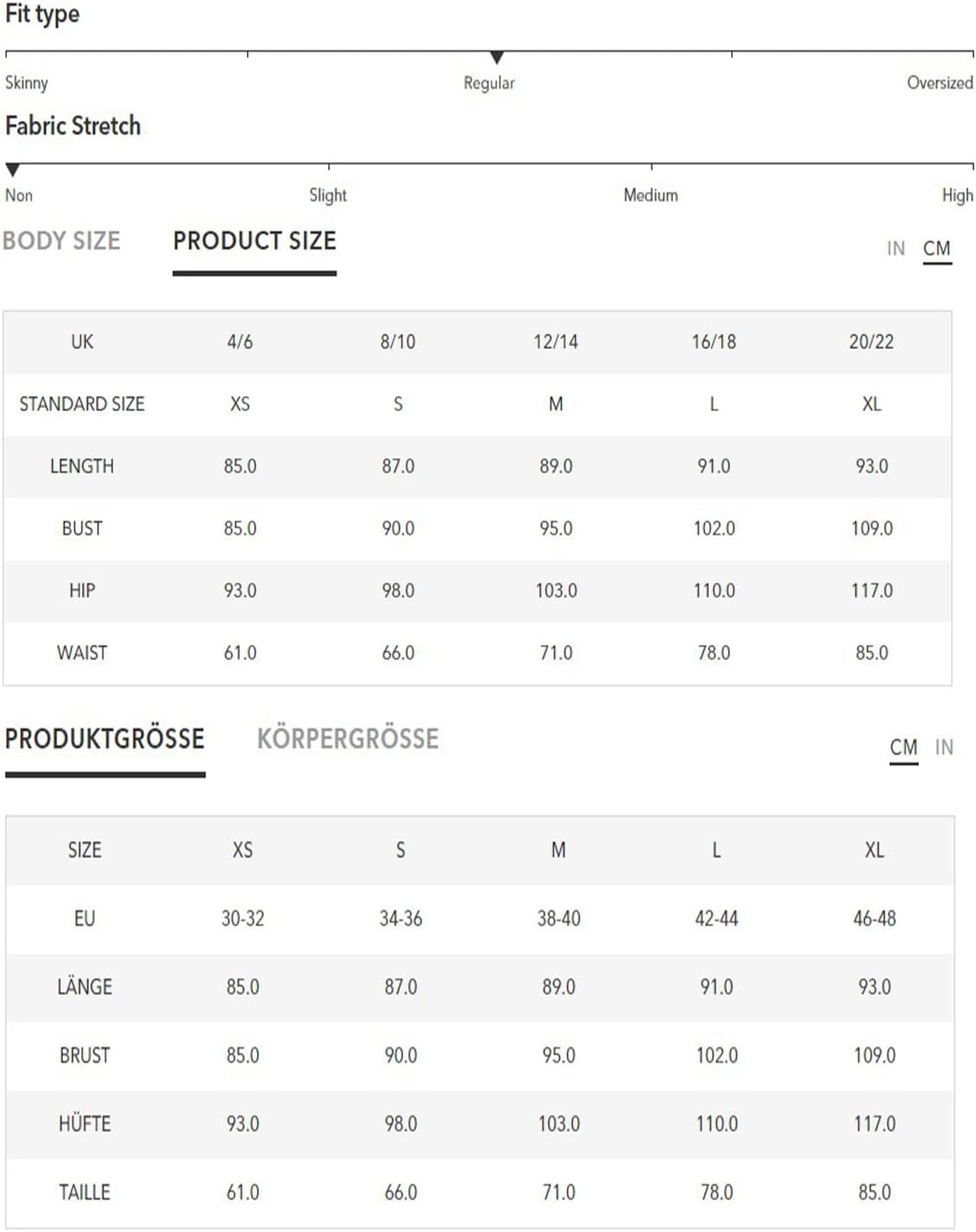Viewport: 976px width, 1232px height.
Task: Select the PRODUCT SIZE tab
Action: [255, 241]
